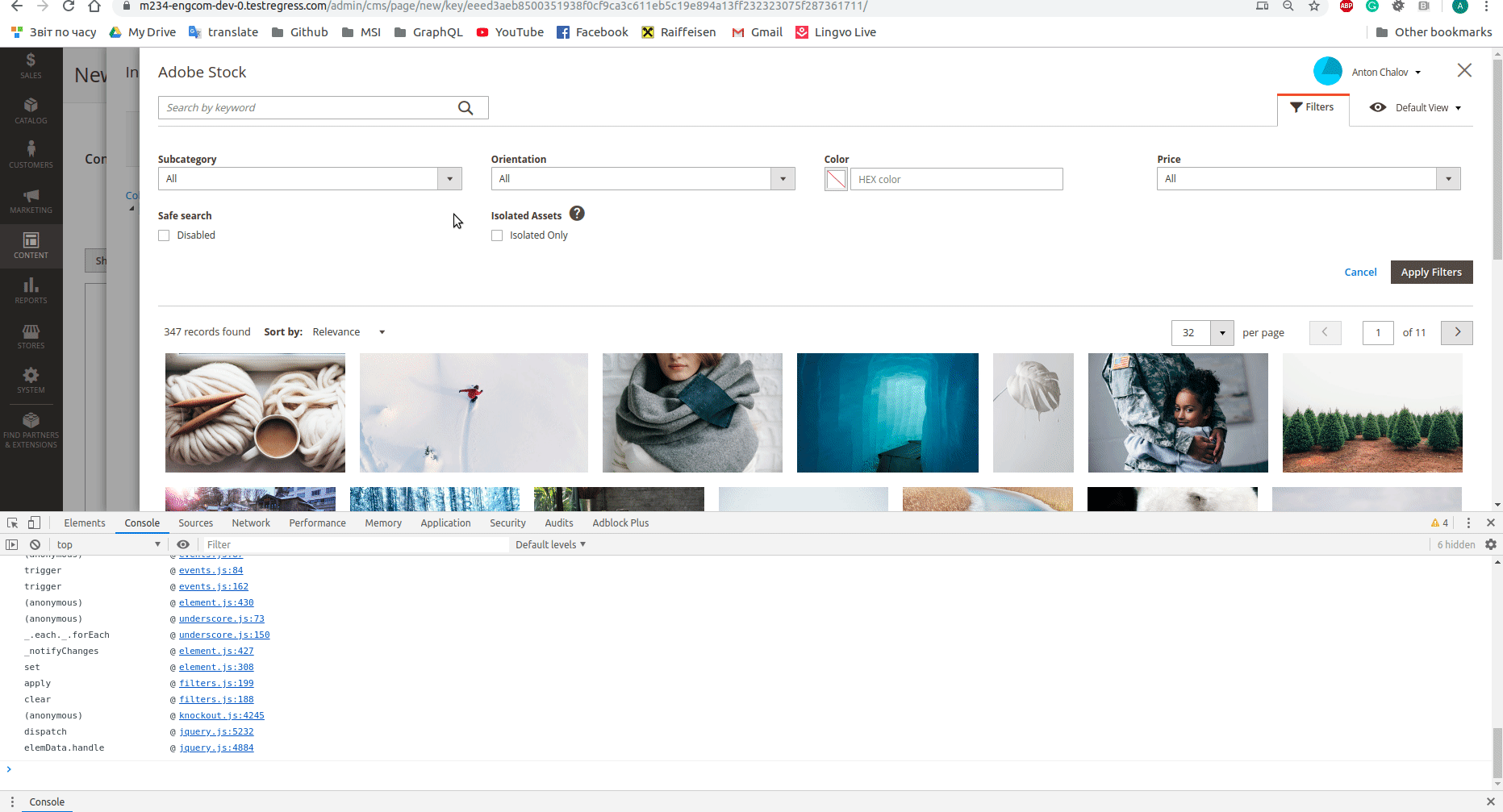Click the Anton Chalov avatar
Screen dimensions: 1503x812
click(x=1327, y=72)
